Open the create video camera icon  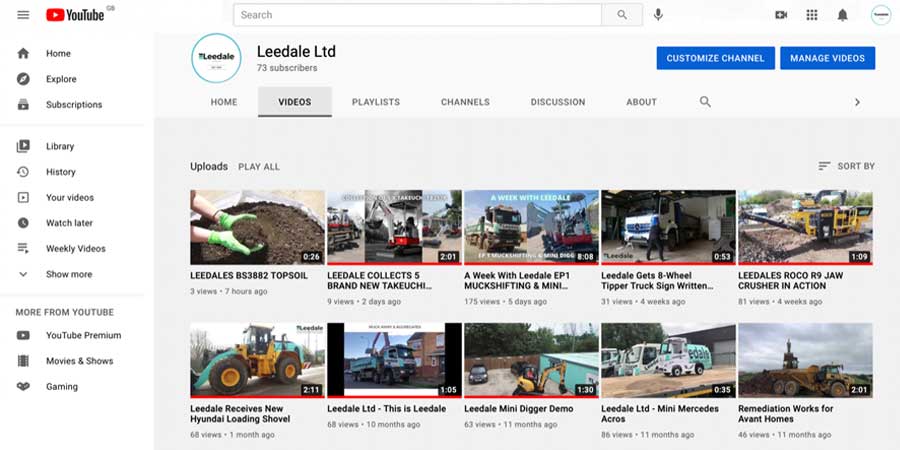[781, 15]
